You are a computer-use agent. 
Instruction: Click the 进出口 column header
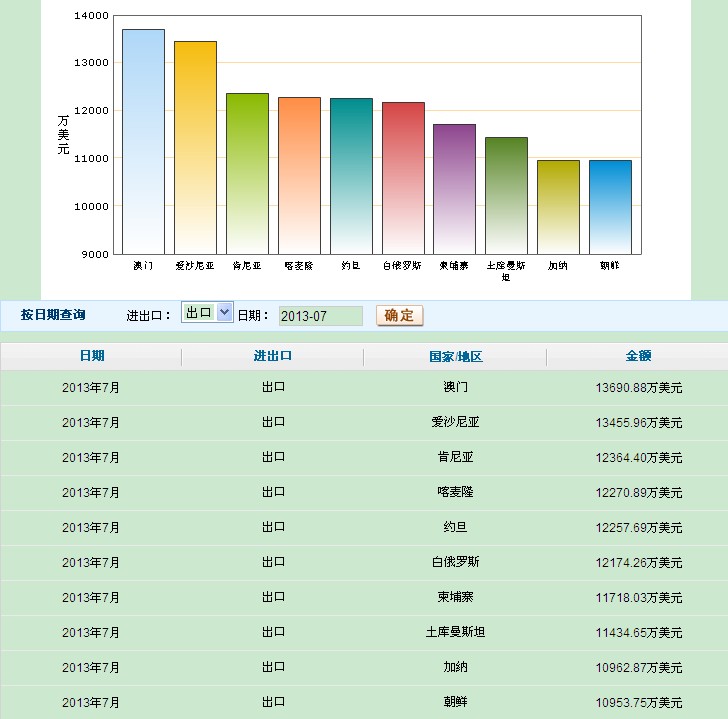click(x=273, y=356)
